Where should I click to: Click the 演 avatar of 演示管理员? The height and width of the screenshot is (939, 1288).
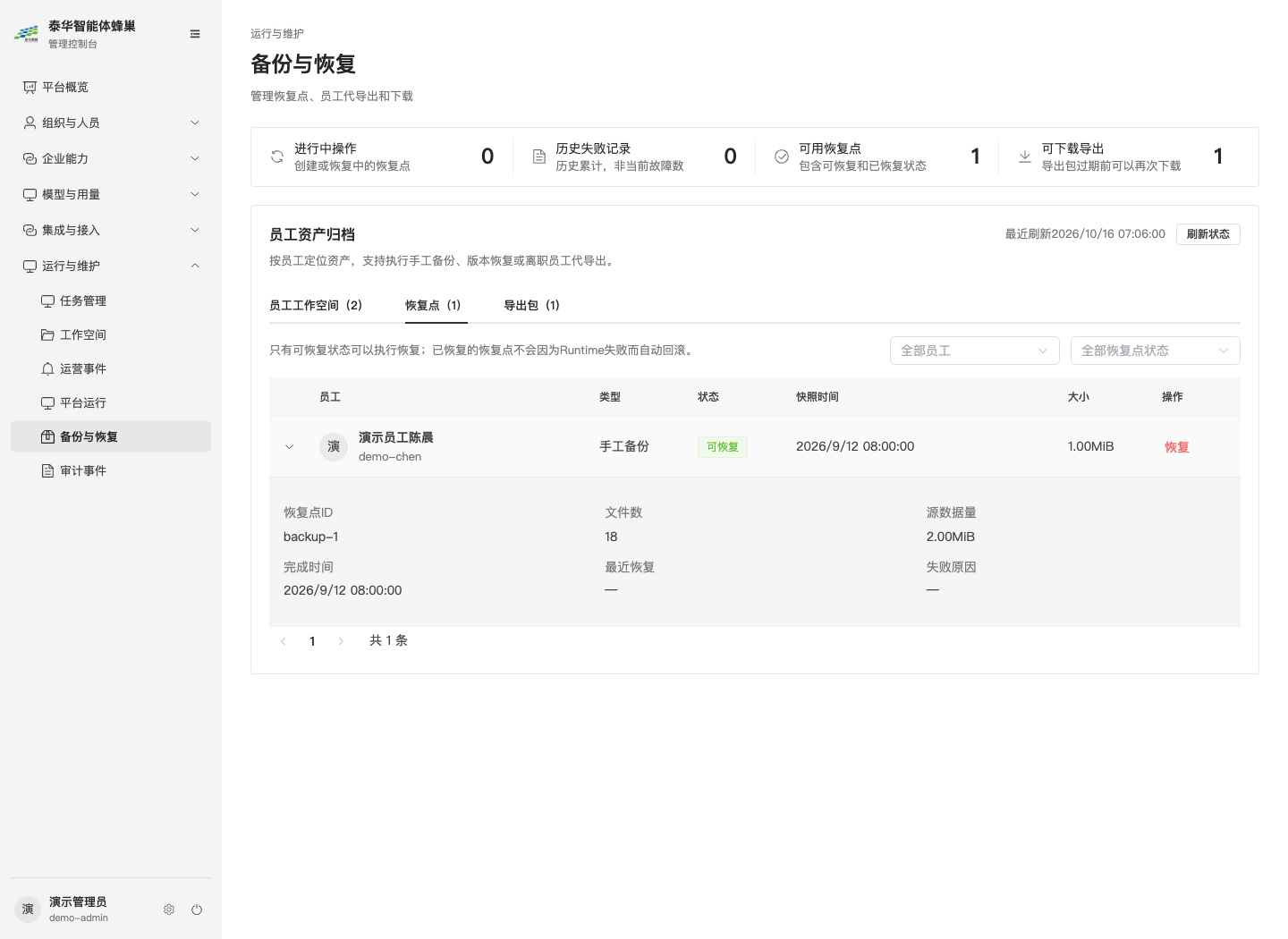28,909
